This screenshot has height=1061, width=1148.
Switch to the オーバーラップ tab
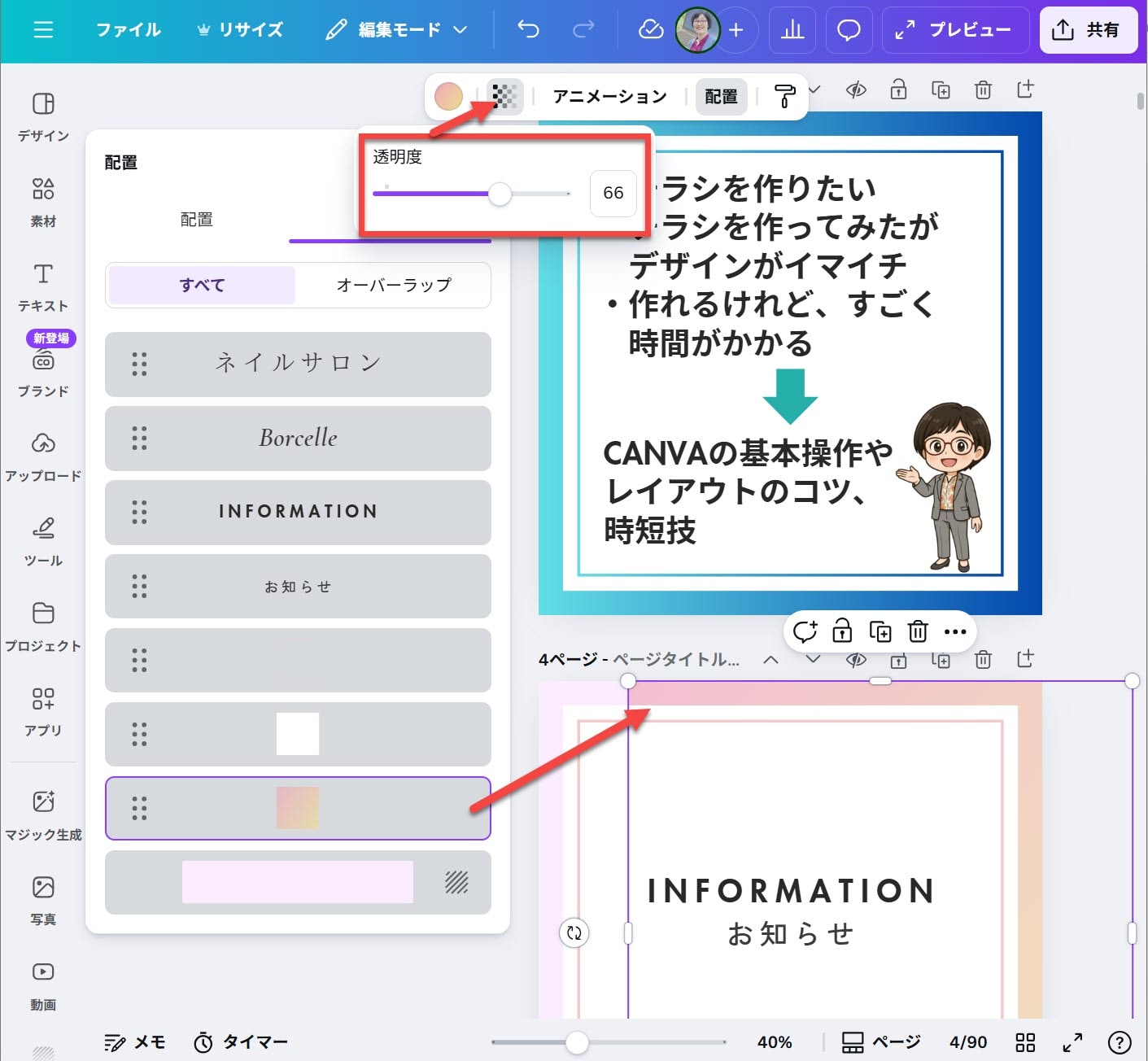coord(393,285)
